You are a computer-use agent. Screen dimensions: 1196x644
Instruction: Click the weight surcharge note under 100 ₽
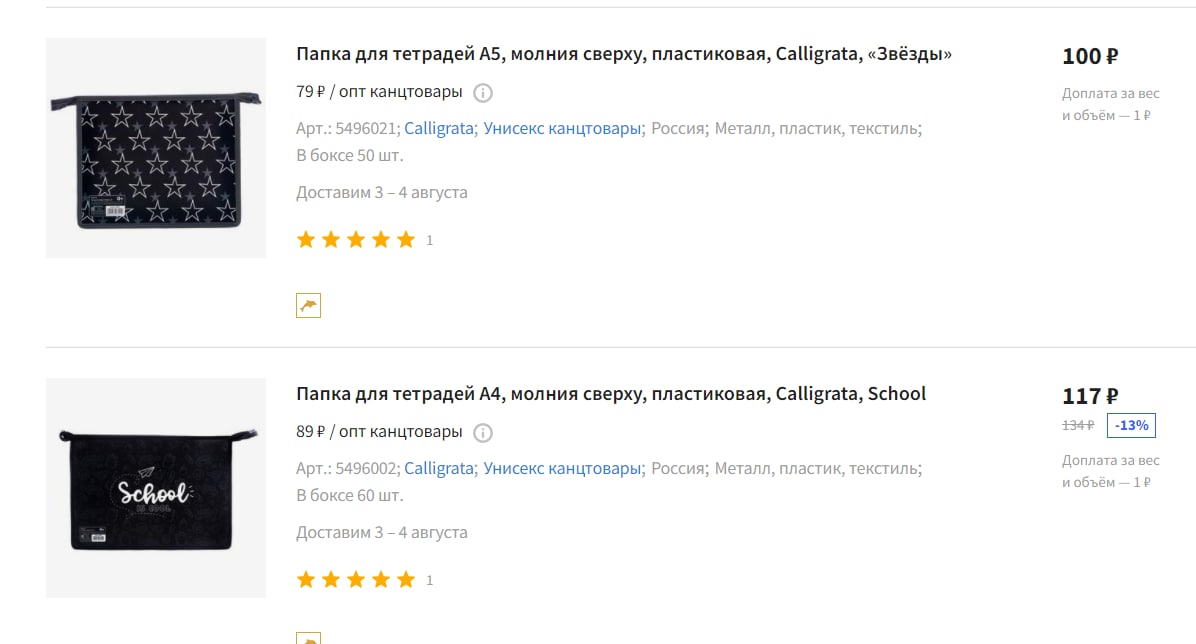(1111, 105)
